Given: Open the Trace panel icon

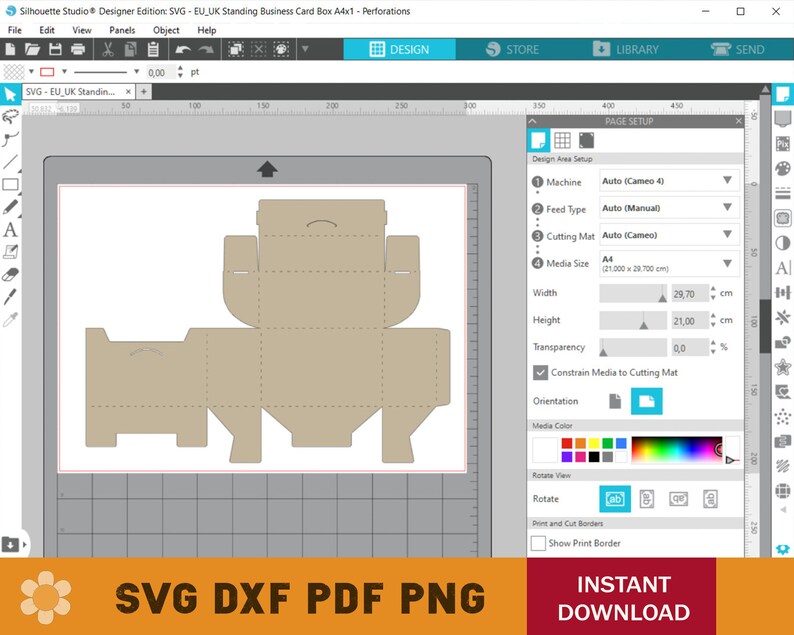Looking at the screenshot, I should [782, 218].
